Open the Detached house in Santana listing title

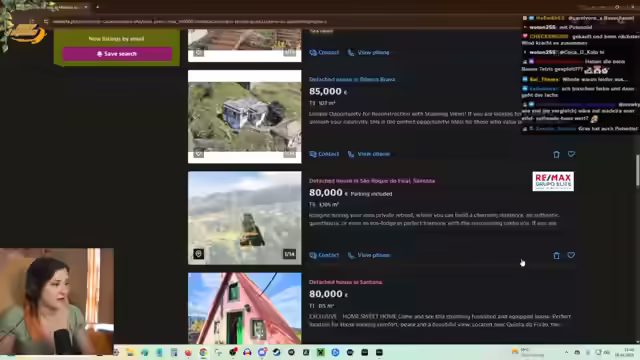pyautogui.click(x=345, y=282)
